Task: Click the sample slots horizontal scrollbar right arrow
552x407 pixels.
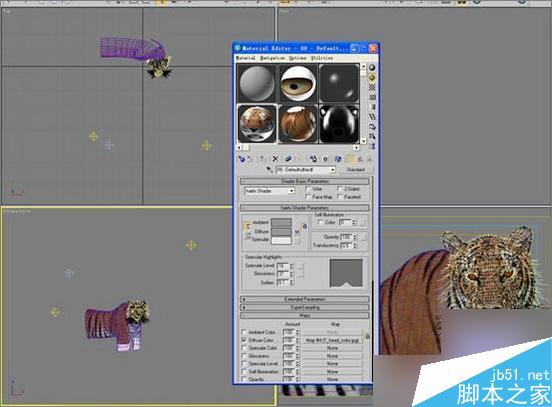Action: [356, 148]
